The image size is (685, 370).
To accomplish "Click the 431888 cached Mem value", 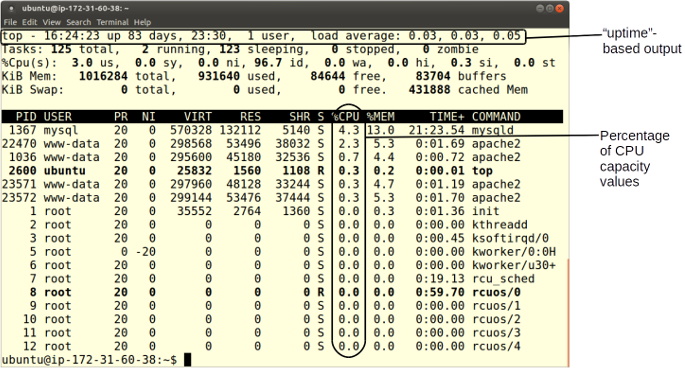I will pyautogui.click(x=429, y=90).
